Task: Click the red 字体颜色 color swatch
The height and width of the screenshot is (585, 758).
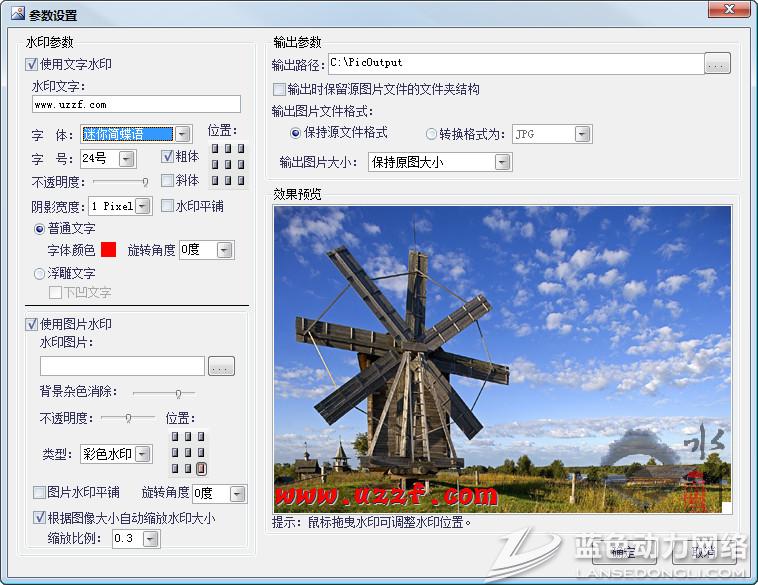Action: point(108,250)
